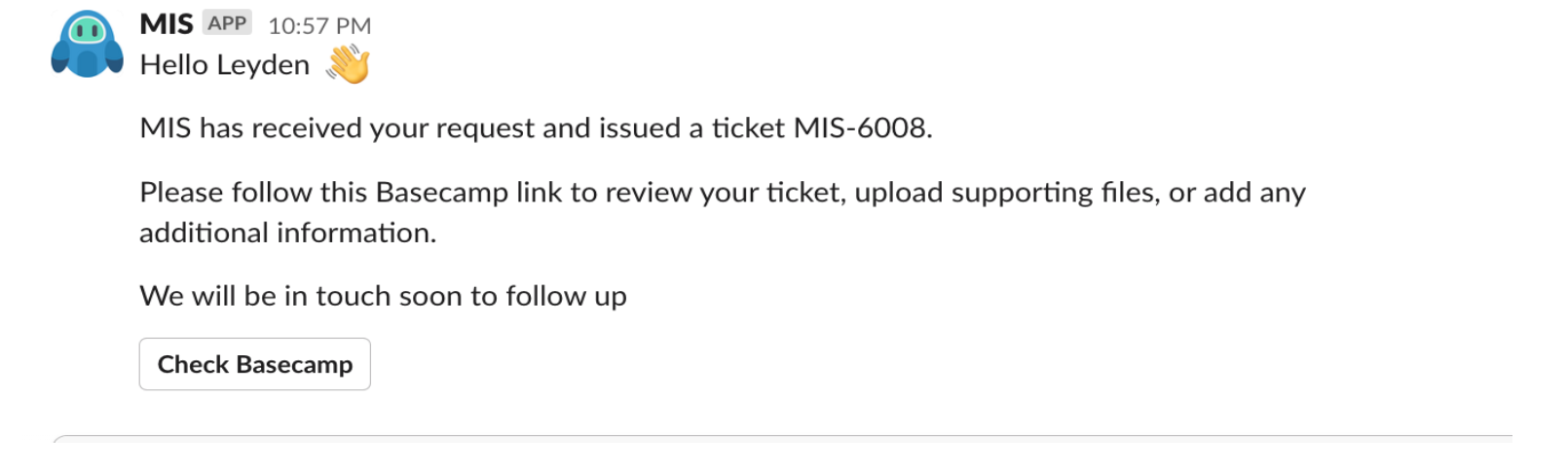This screenshot has height=471, width=1568.
Task: Focus the message input box below
Action: 782,439
